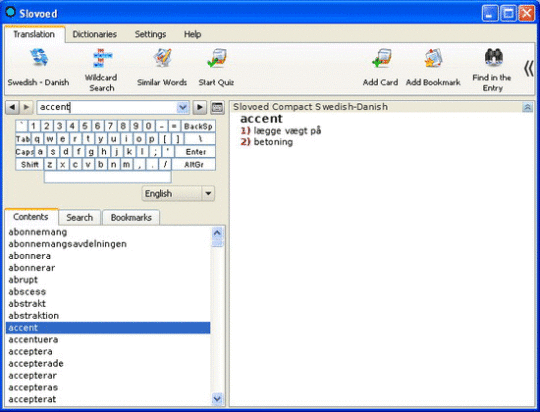The width and height of the screenshot is (540, 412).
Task: Click the space bar on virtual keyboard
Action: [x=107, y=177]
